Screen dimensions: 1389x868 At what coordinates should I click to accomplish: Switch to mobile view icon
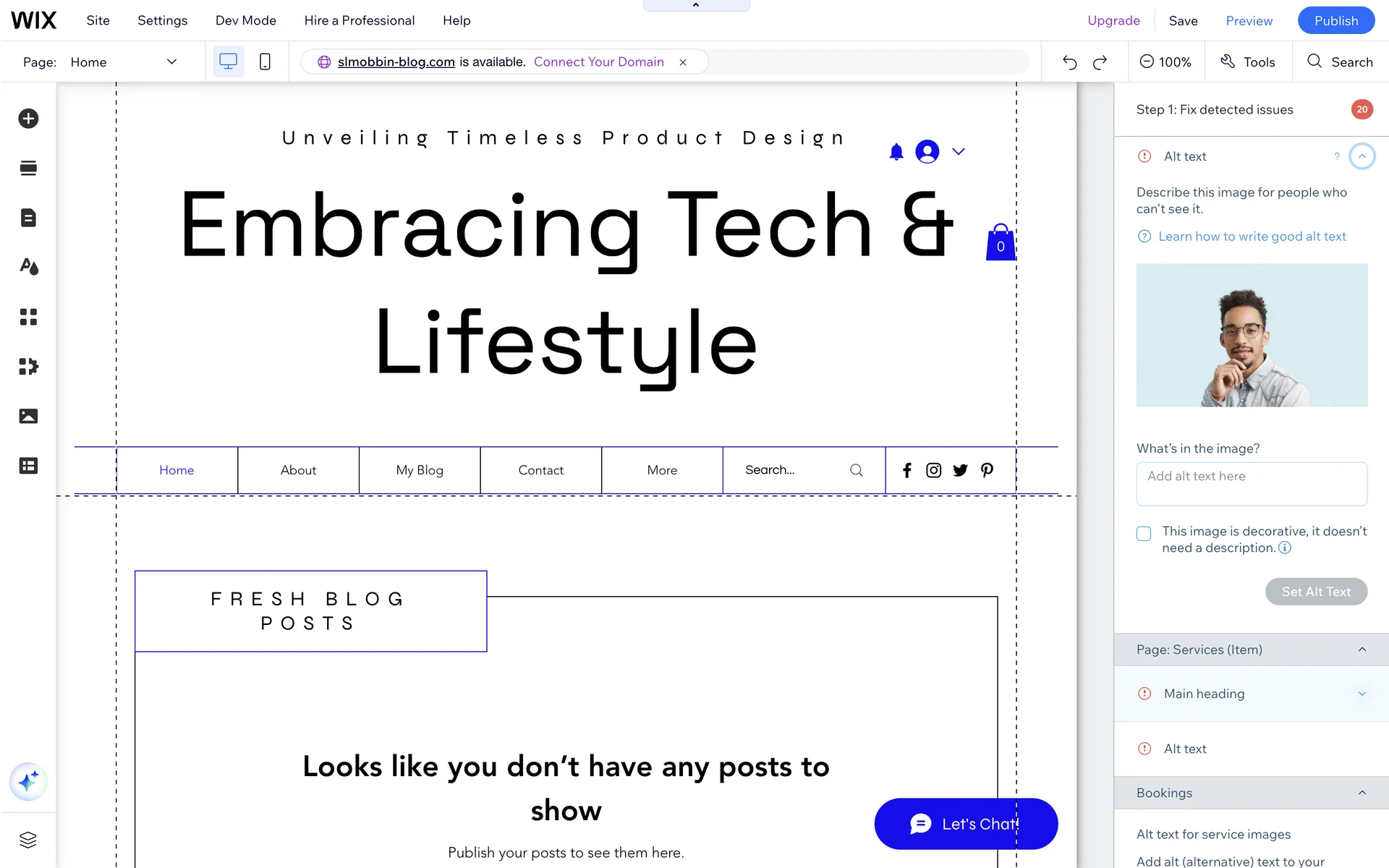(265, 62)
